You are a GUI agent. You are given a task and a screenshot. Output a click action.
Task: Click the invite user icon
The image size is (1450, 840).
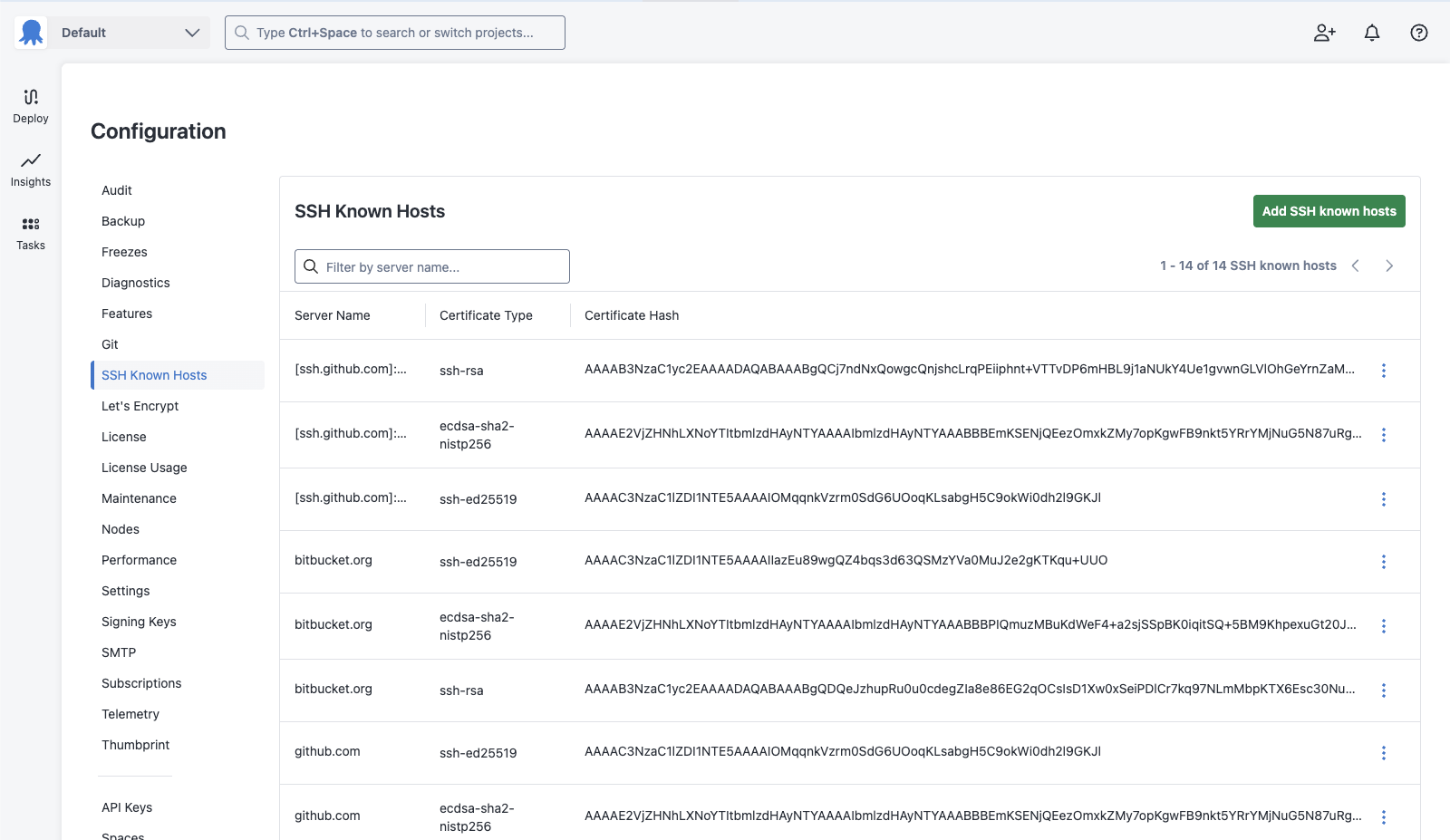tap(1325, 33)
